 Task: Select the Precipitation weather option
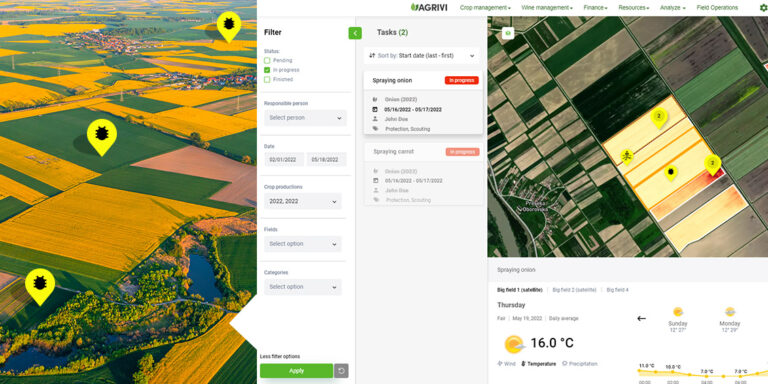point(579,364)
